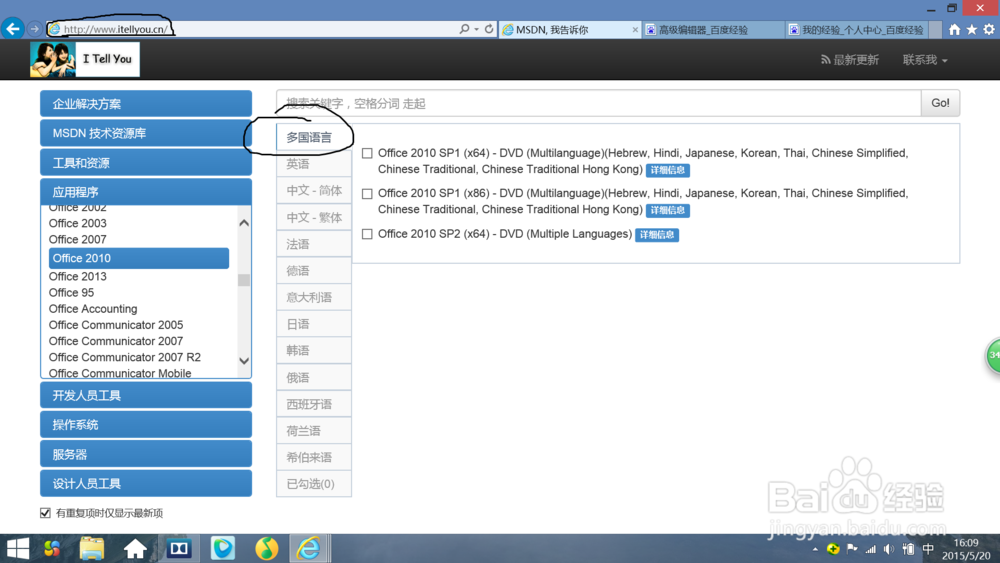This screenshot has width=1000, height=563.
Task: Click the green security tray icon
Action: (x=833, y=548)
